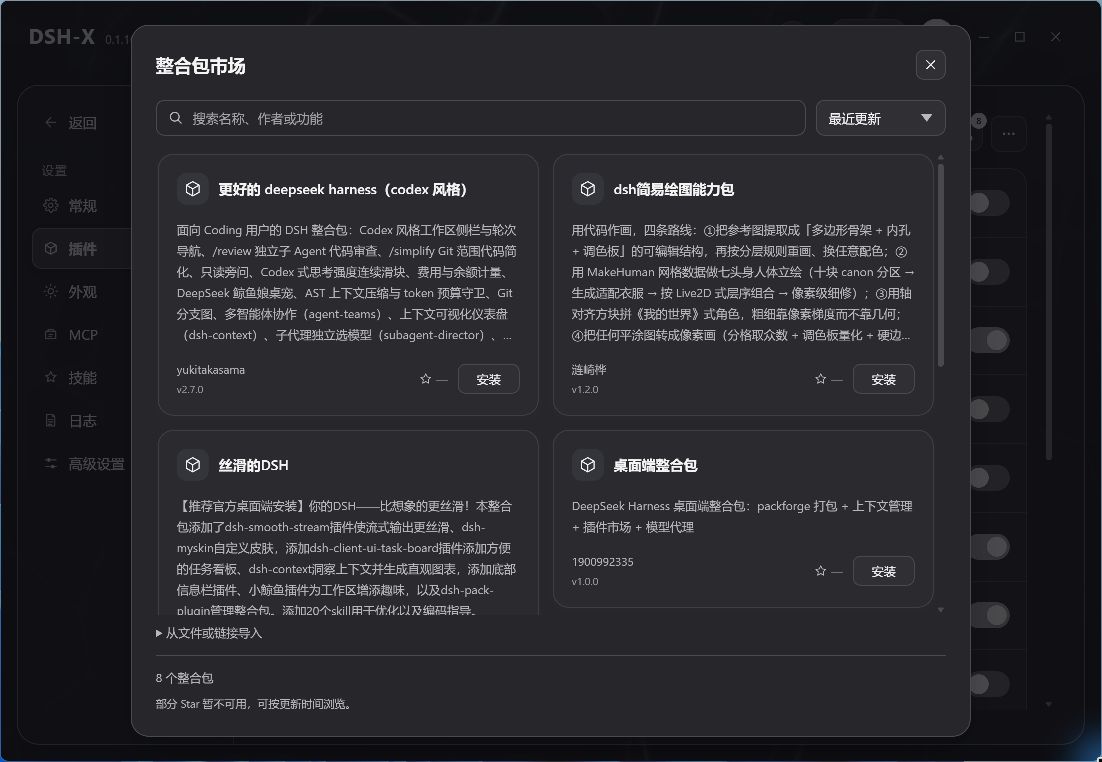Viewport: 1102px width, 762px height.
Task: Click the author name yukitakasama
Action: (211, 370)
